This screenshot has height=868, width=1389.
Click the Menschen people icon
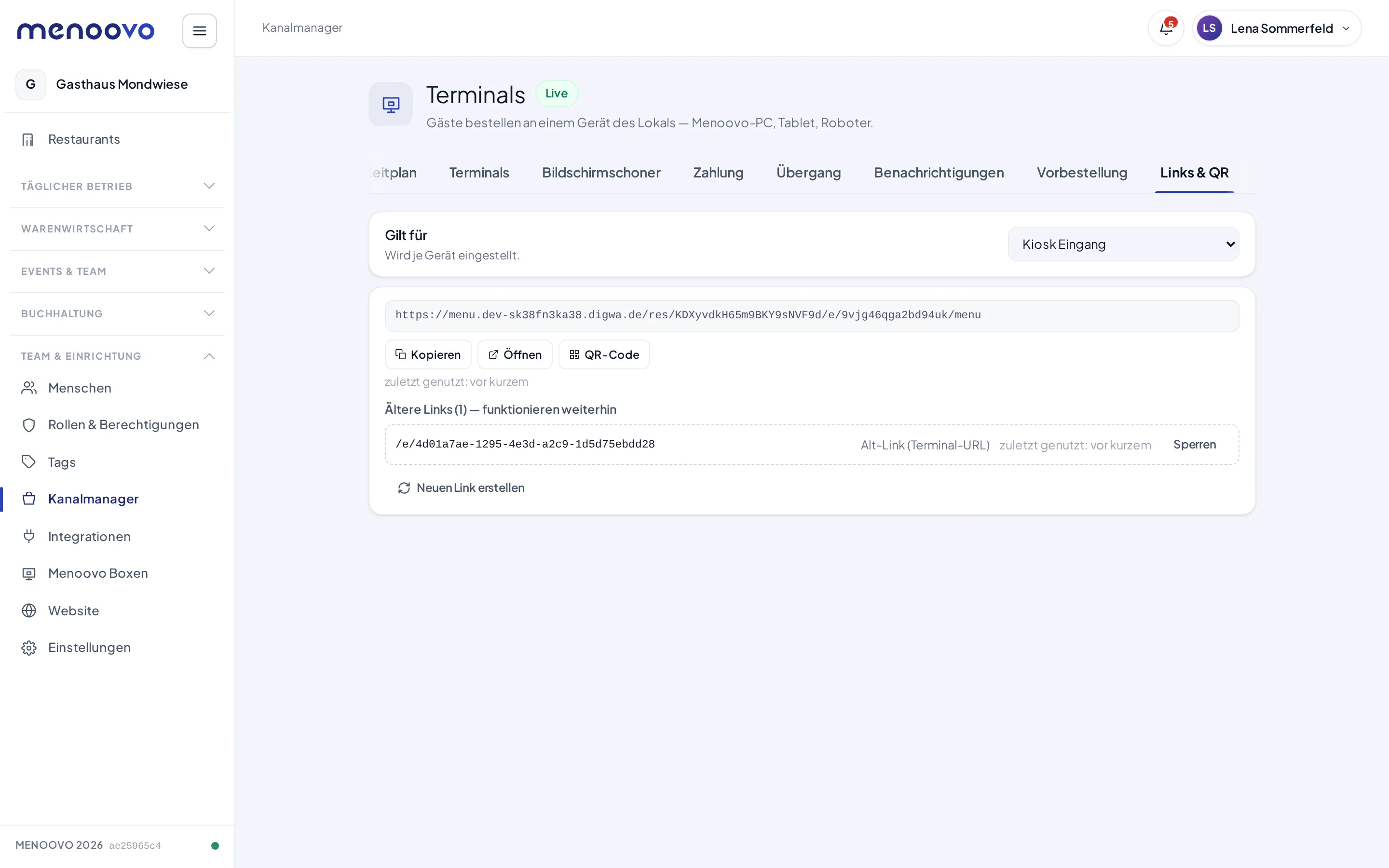[x=29, y=388]
